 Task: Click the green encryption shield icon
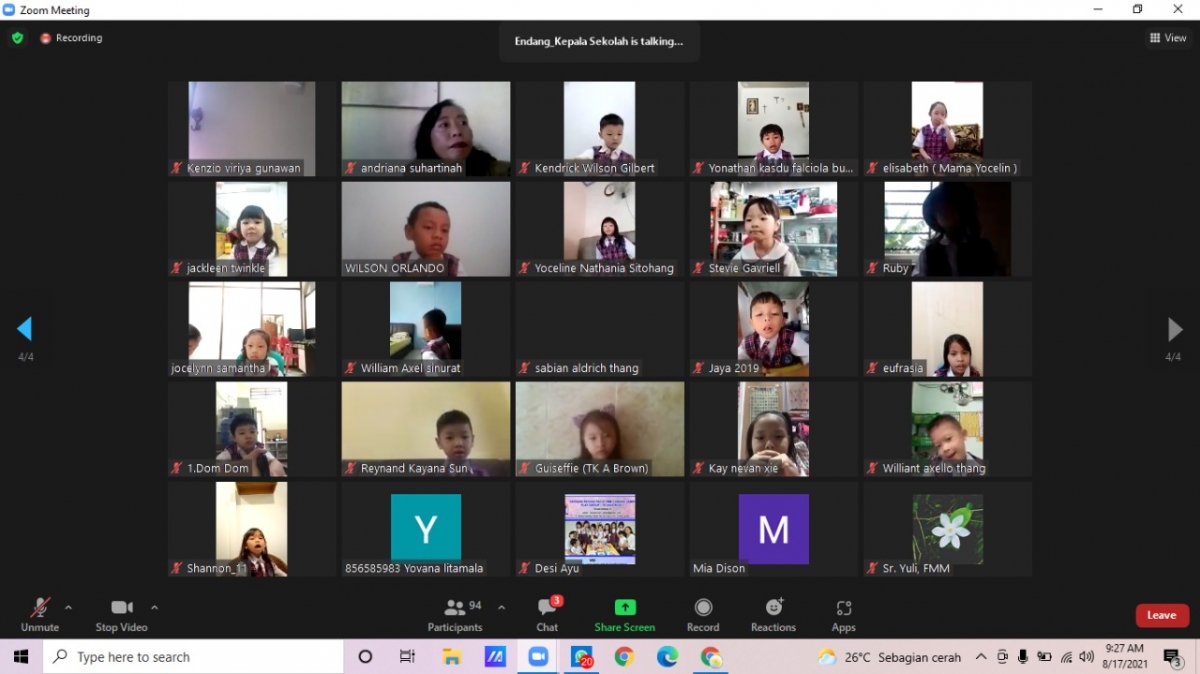click(x=17, y=38)
